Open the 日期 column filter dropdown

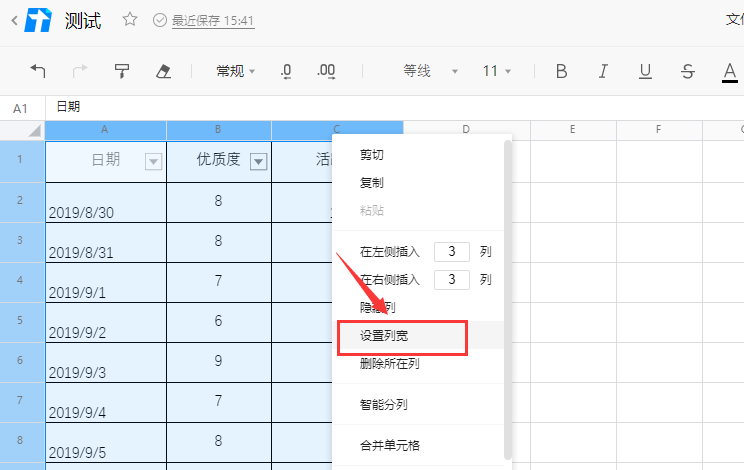153,161
